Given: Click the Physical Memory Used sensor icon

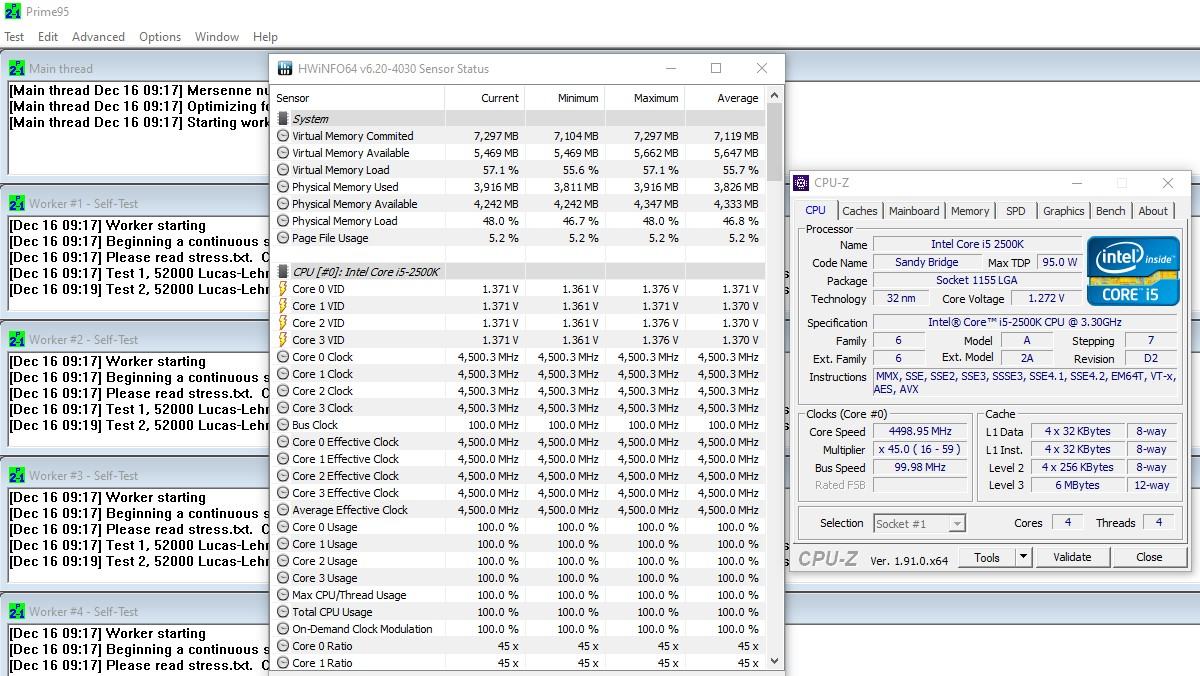Looking at the screenshot, I should tap(283, 187).
